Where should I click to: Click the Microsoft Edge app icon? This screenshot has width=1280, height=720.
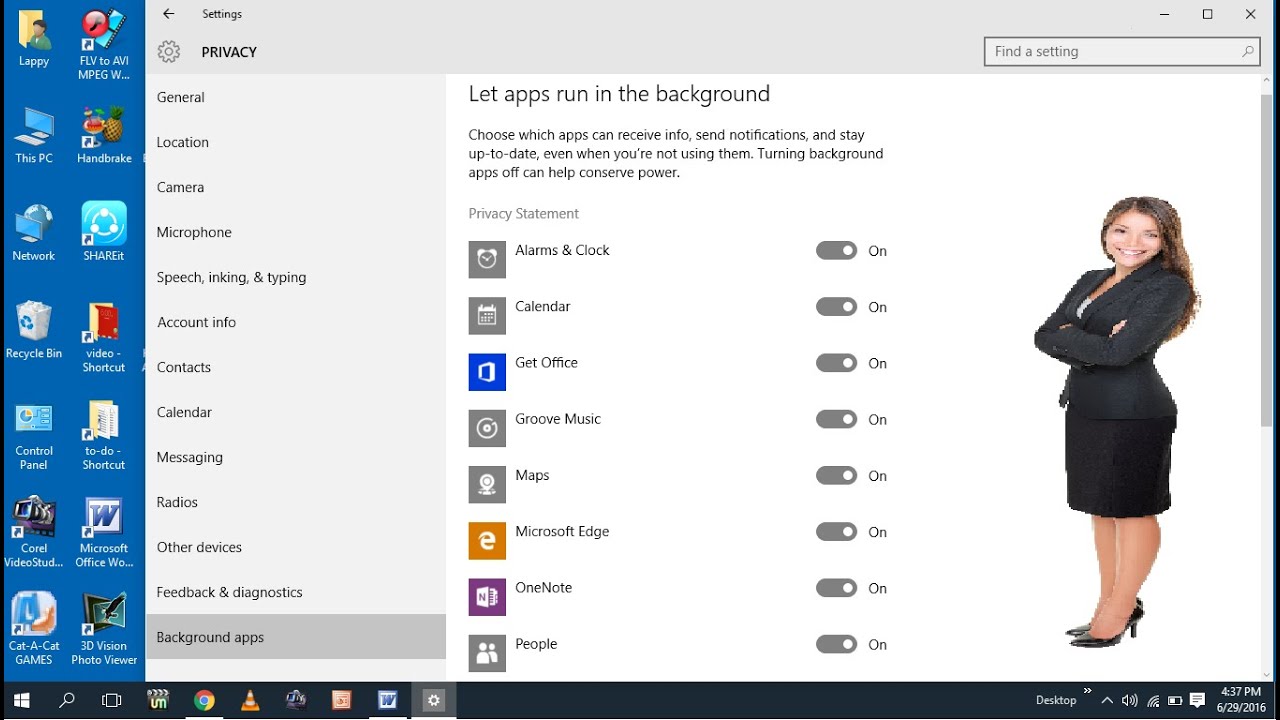[x=487, y=540]
